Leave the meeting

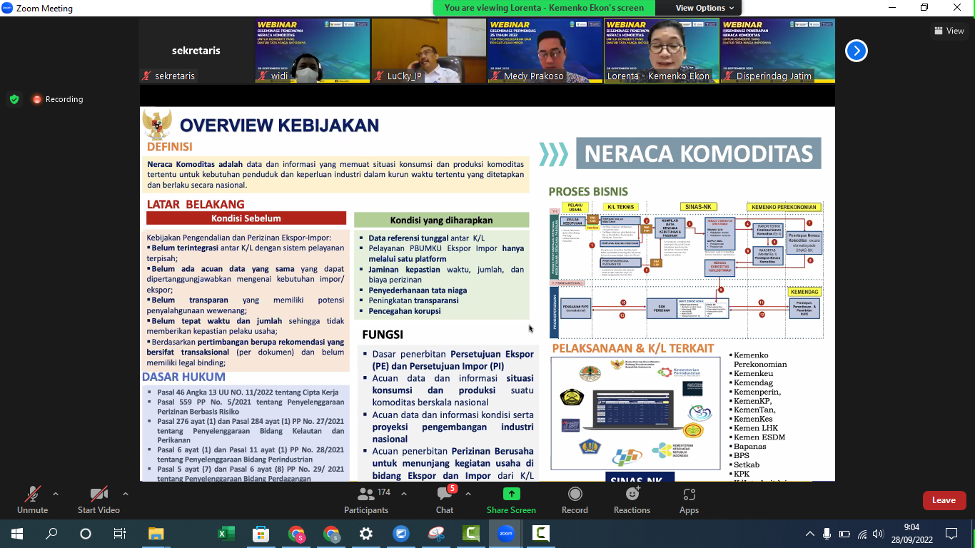943,500
